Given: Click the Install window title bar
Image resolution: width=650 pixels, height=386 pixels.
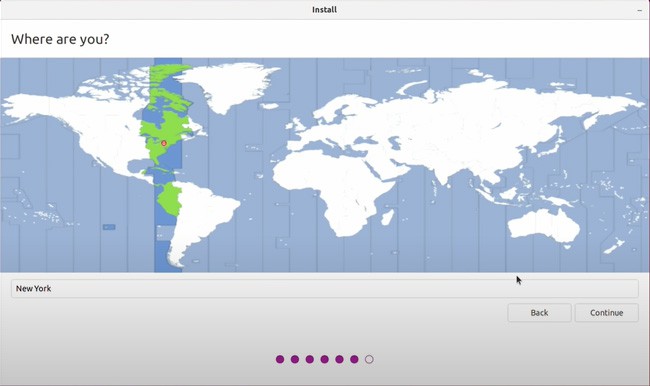Looking at the screenshot, I should (325, 10).
